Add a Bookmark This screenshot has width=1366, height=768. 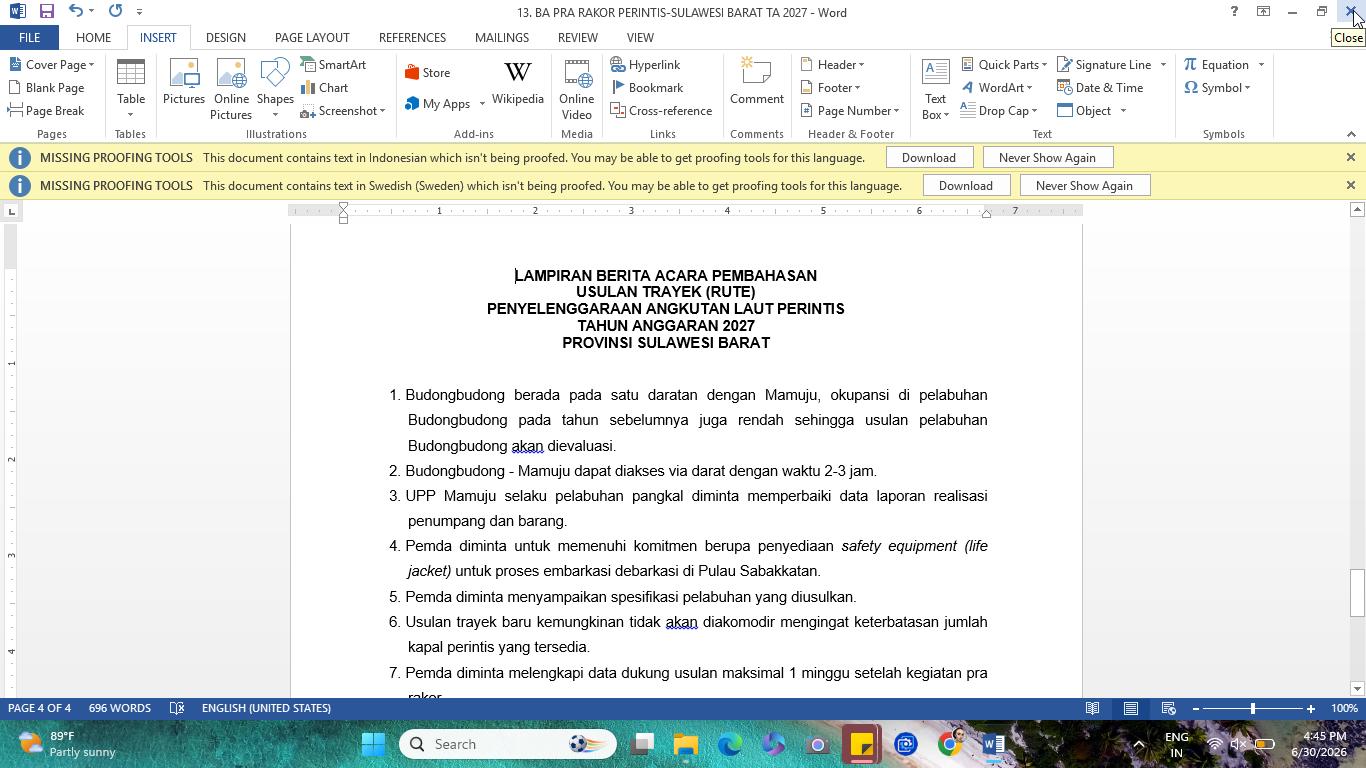click(647, 87)
